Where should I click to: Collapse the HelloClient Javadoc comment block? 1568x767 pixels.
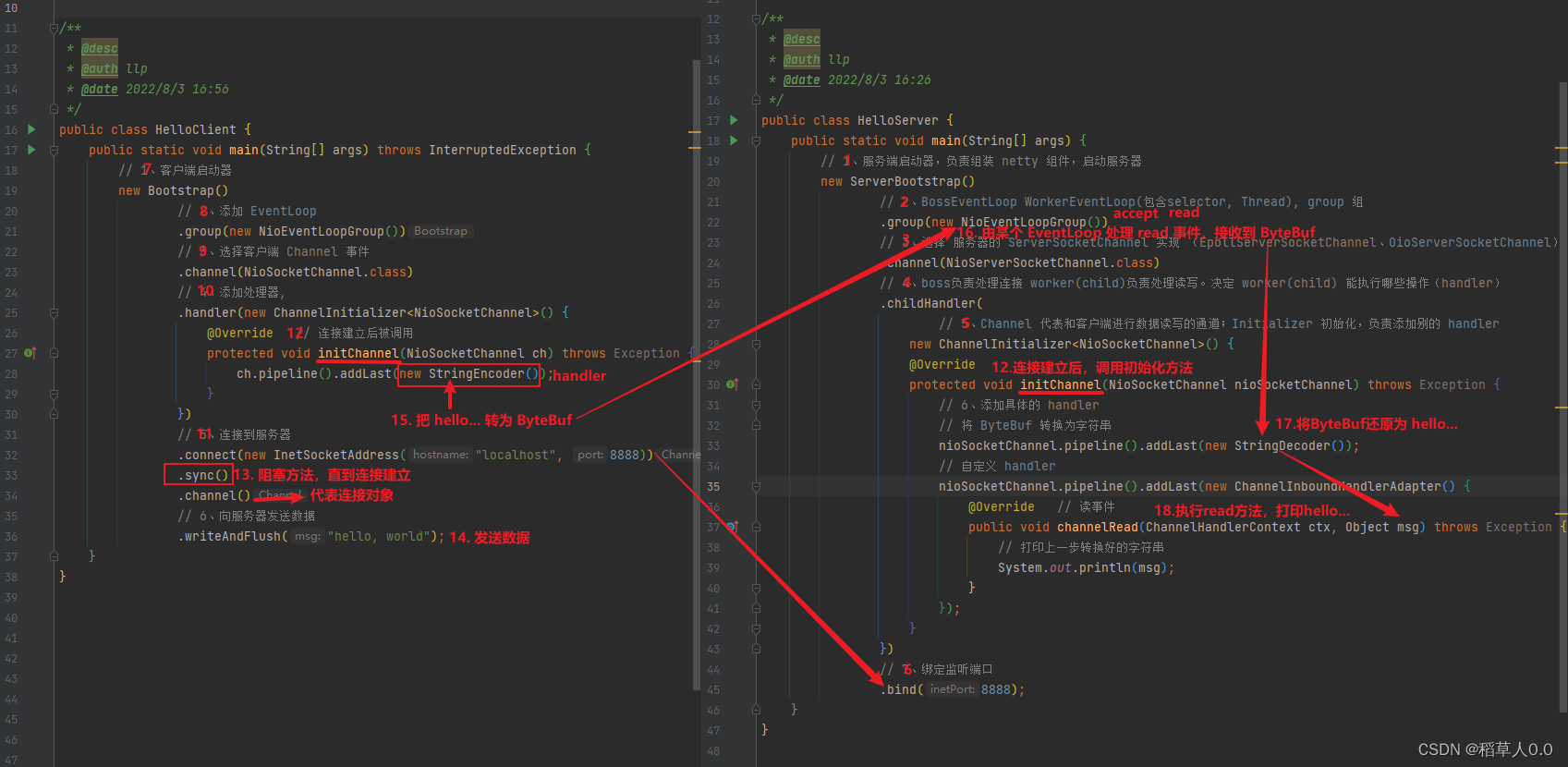(x=54, y=28)
